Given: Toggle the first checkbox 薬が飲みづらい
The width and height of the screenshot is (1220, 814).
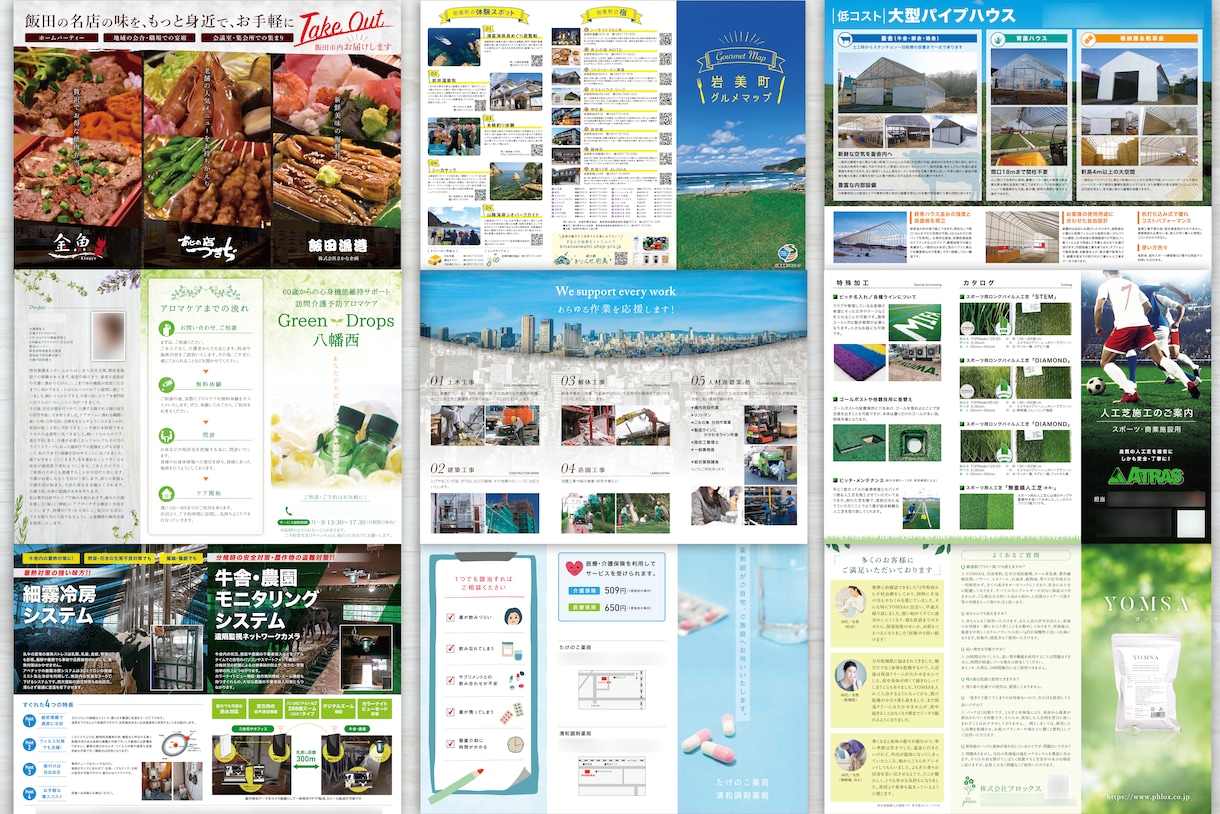Looking at the screenshot, I should [451, 618].
